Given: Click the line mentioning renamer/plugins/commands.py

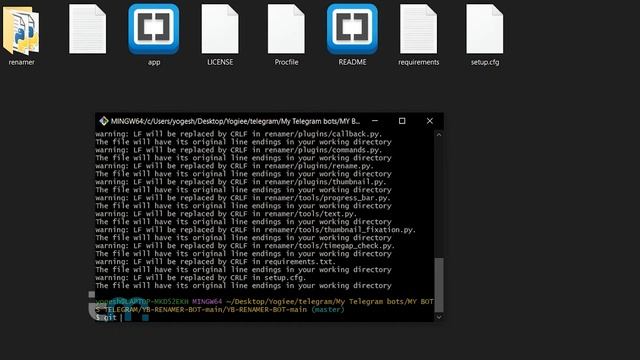Looking at the screenshot, I should point(239,150).
